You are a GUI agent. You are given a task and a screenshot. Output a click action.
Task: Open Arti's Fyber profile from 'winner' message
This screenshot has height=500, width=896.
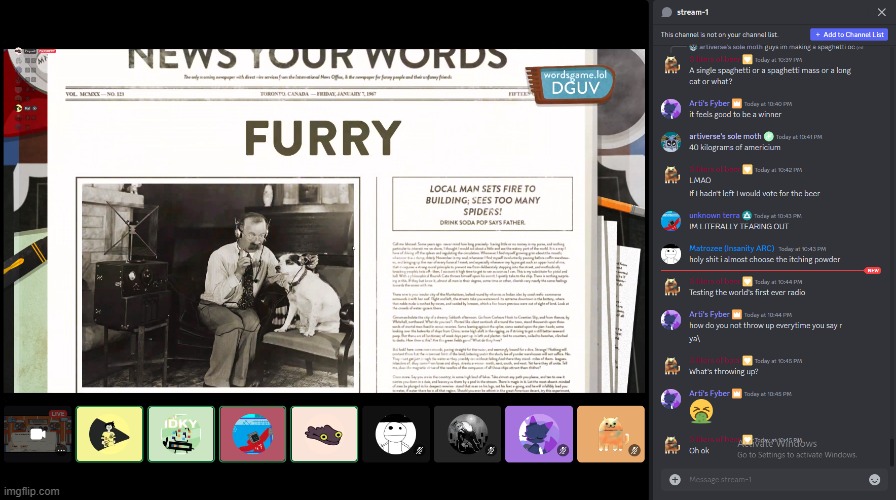click(709, 103)
